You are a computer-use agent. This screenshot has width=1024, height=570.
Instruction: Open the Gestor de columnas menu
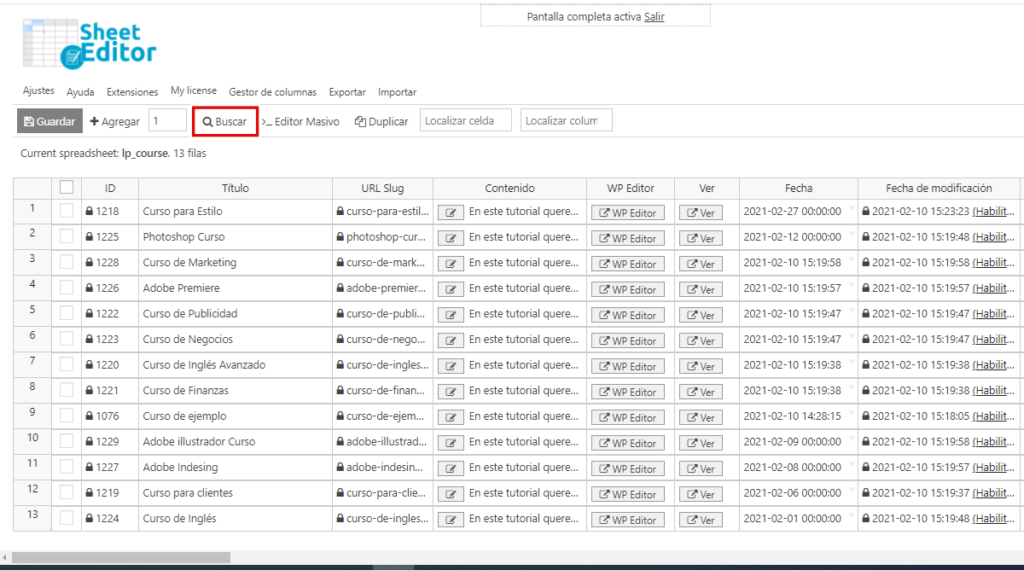[272, 92]
